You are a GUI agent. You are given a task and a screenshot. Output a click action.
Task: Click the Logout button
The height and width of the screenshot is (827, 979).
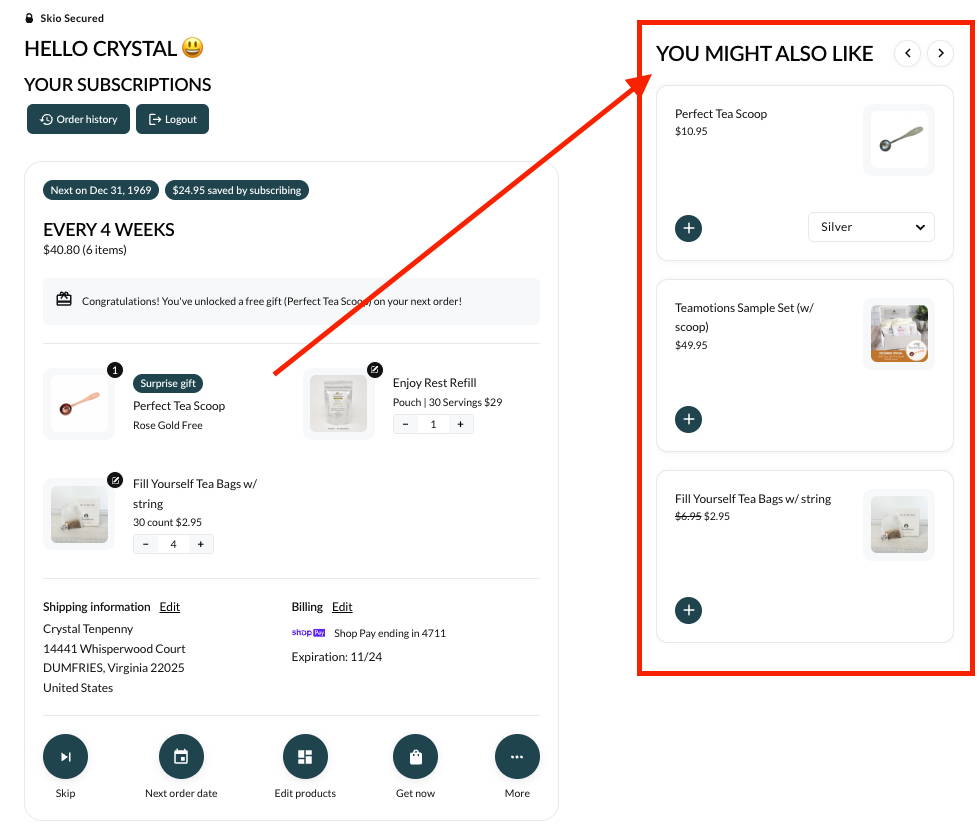[x=172, y=119]
